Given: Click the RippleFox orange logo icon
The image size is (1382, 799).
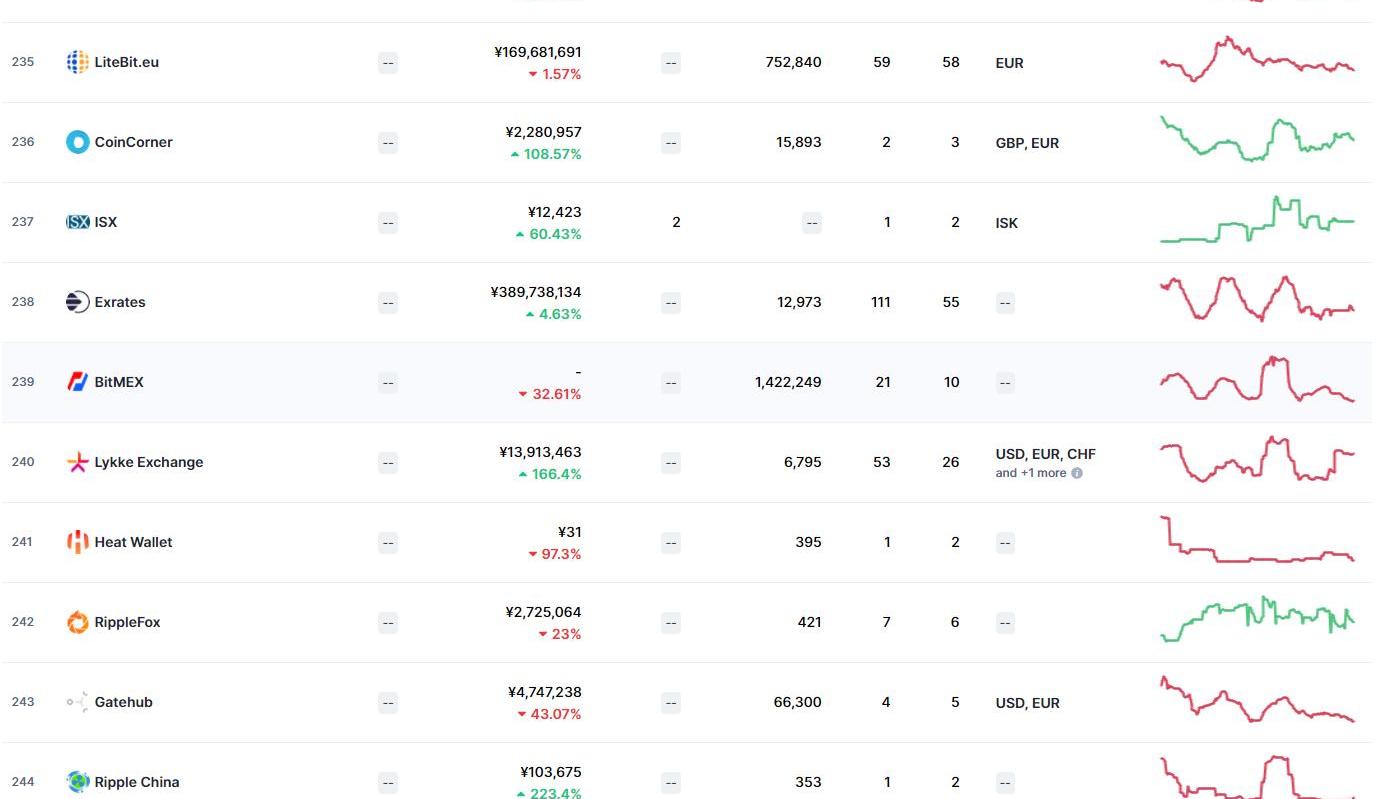Looking at the screenshot, I should pos(77,622).
